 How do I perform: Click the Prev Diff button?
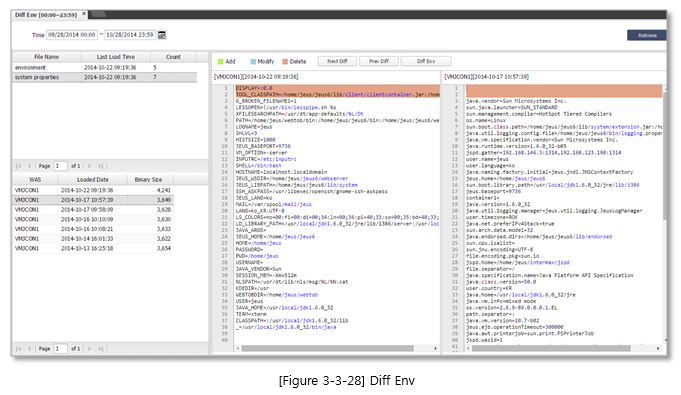pos(379,61)
